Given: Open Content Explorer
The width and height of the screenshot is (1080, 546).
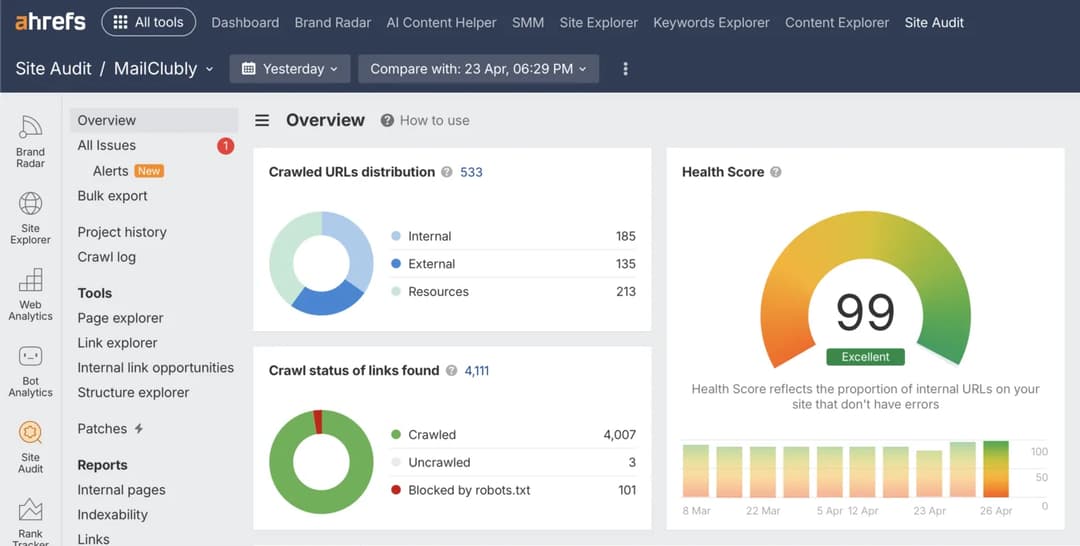Looking at the screenshot, I should click(x=837, y=23).
